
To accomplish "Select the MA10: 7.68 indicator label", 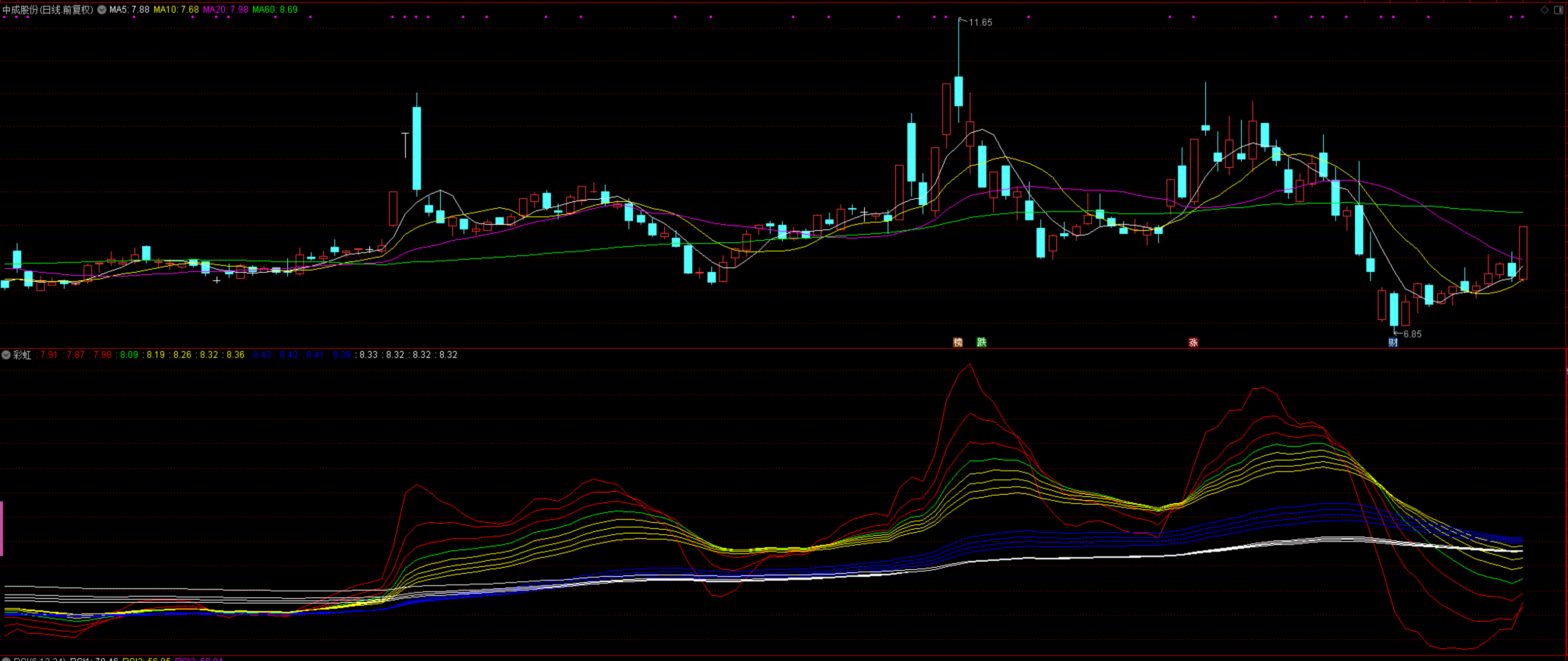I will click(x=176, y=10).
